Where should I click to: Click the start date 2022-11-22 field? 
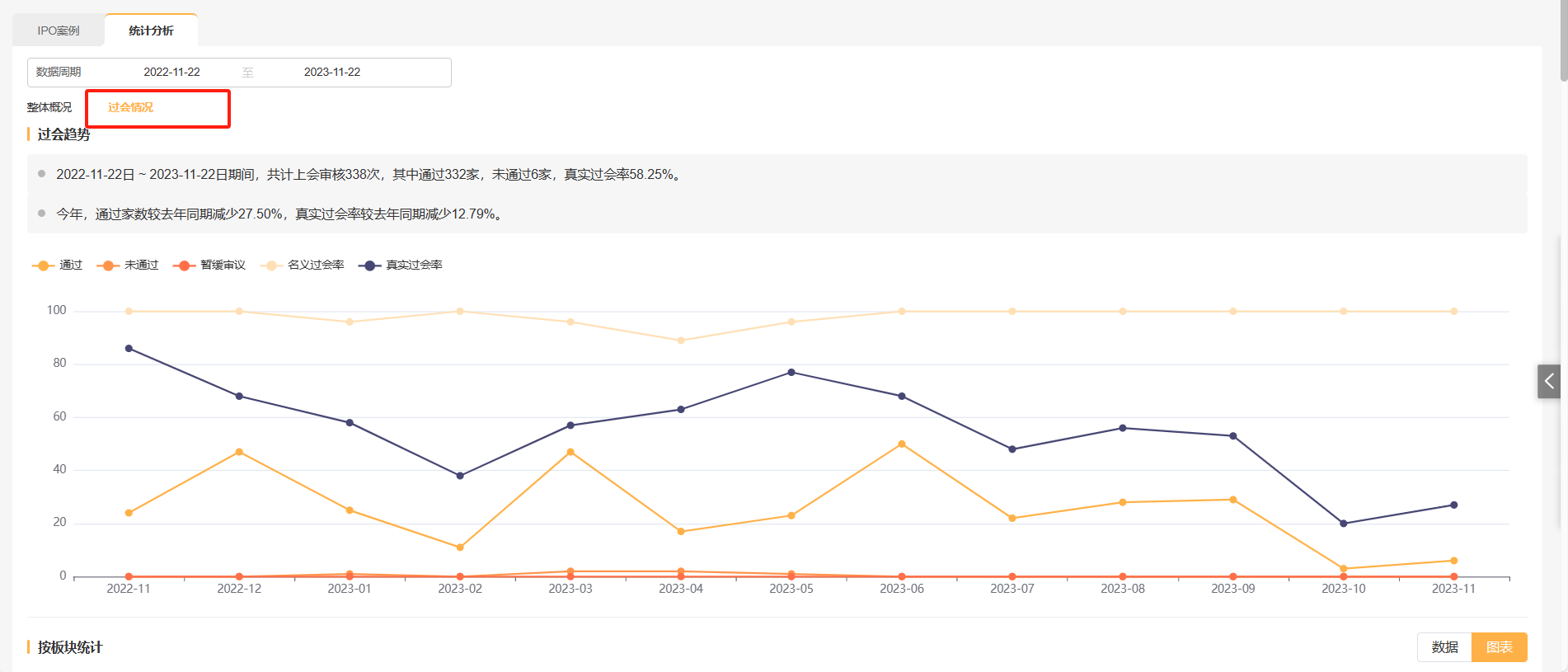[171, 72]
